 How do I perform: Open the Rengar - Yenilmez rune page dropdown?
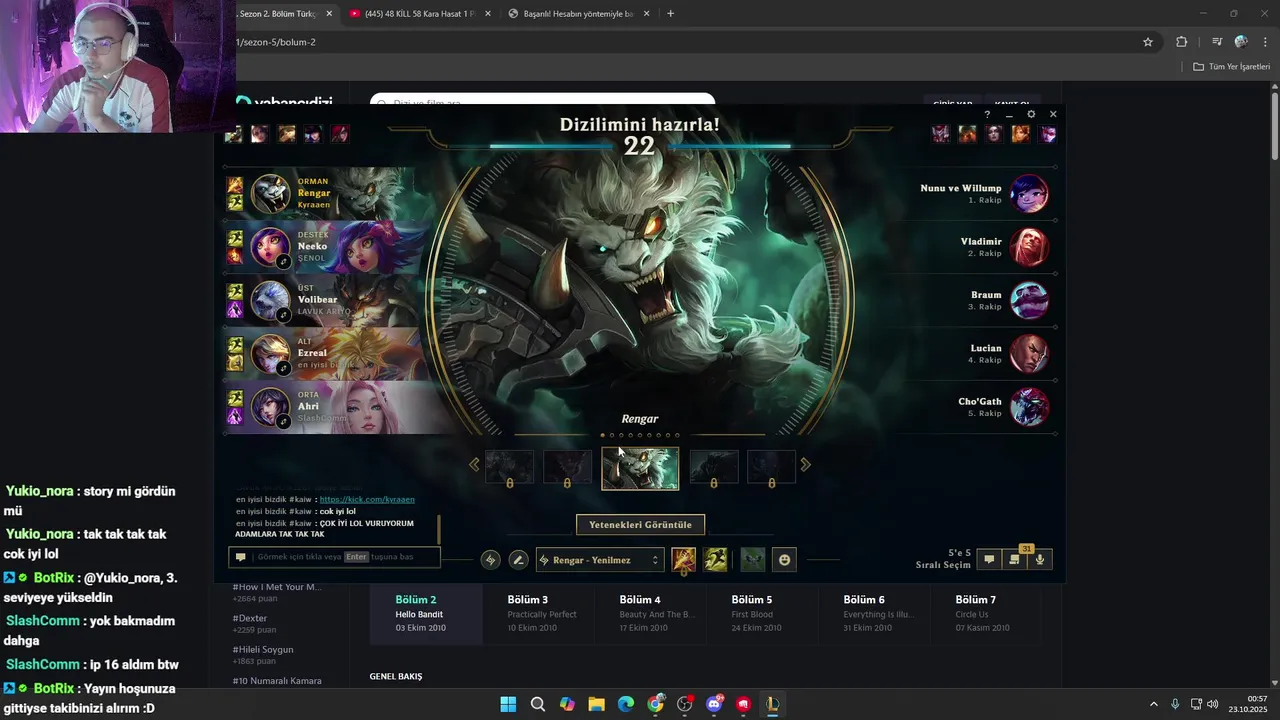point(600,560)
